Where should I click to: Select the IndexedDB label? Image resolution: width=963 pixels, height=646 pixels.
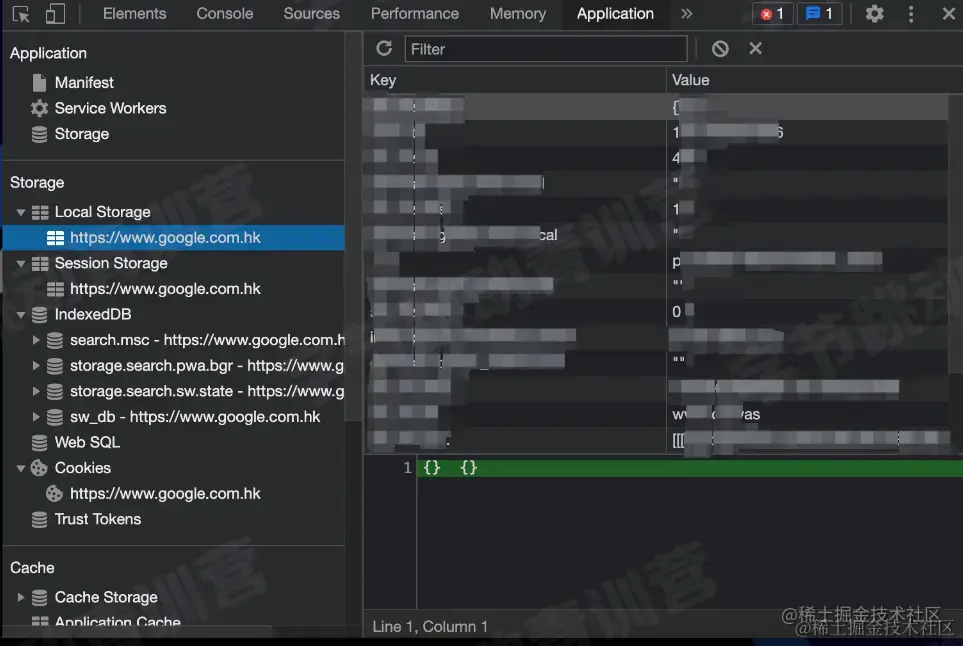93,314
